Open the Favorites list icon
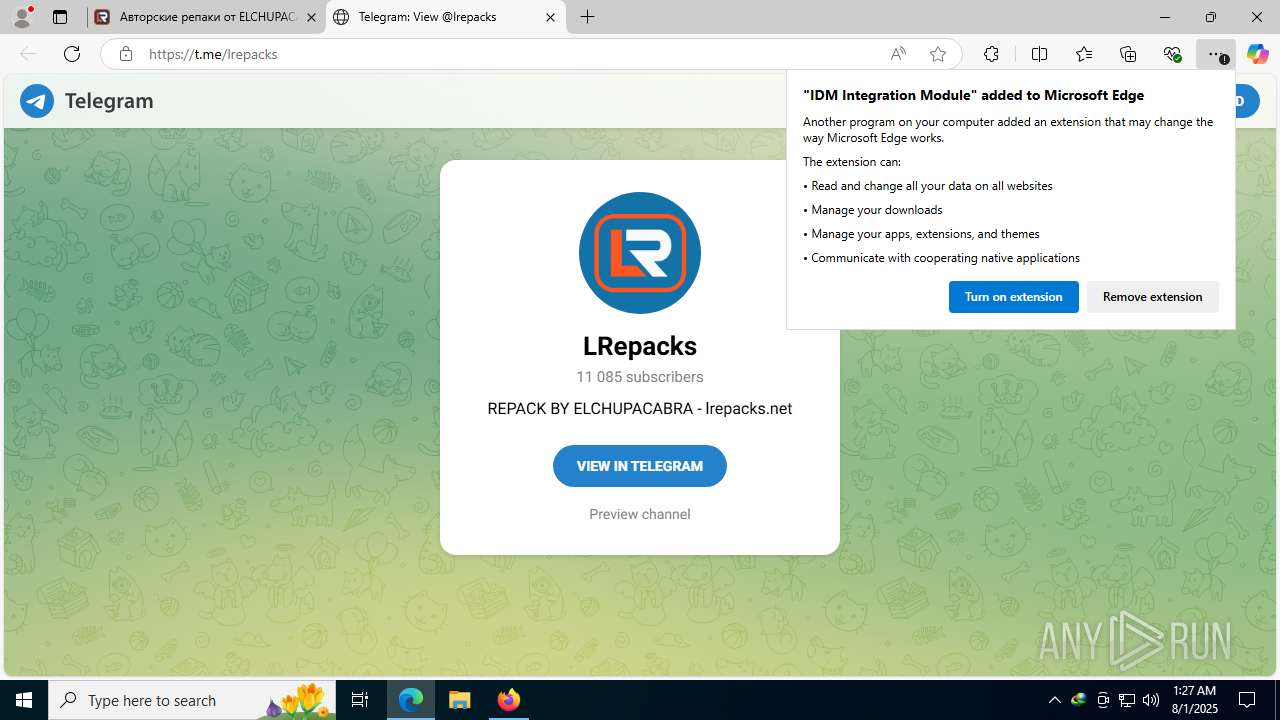Viewport: 1280px width, 720px height. [1084, 54]
